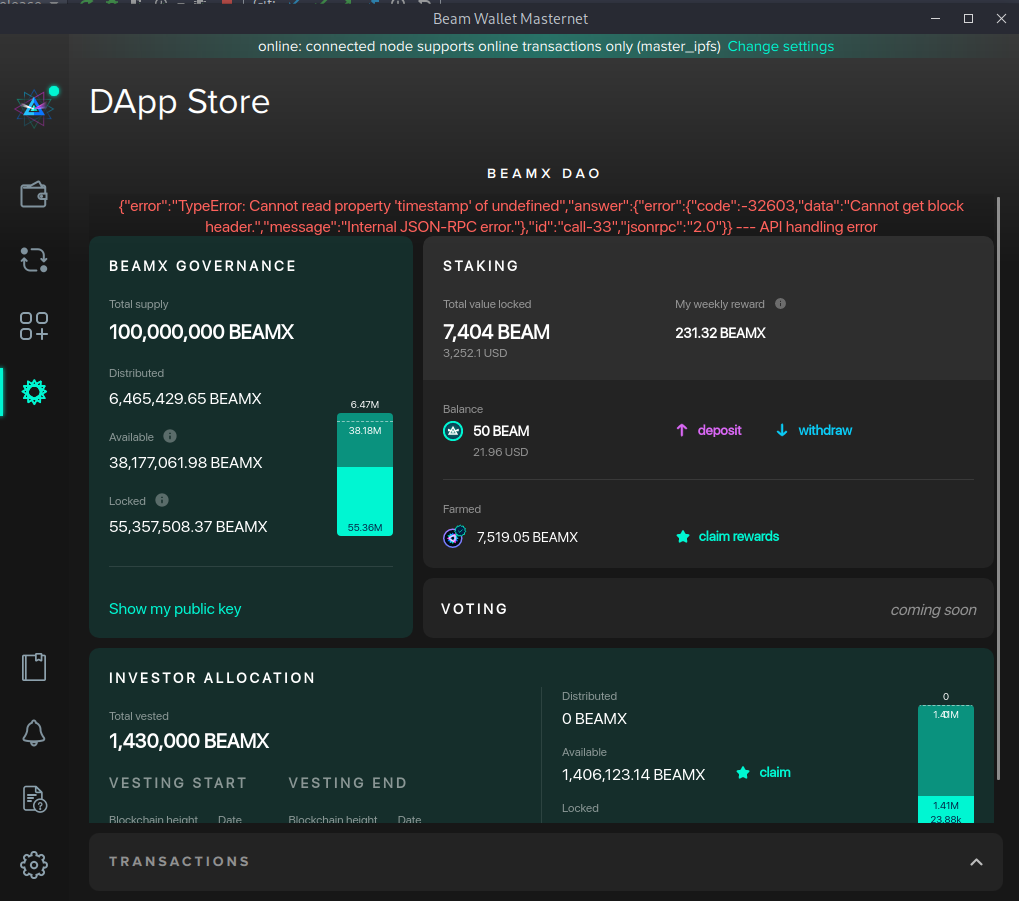Click the governance supply bar chart
The image size is (1019, 901).
[x=365, y=474]
